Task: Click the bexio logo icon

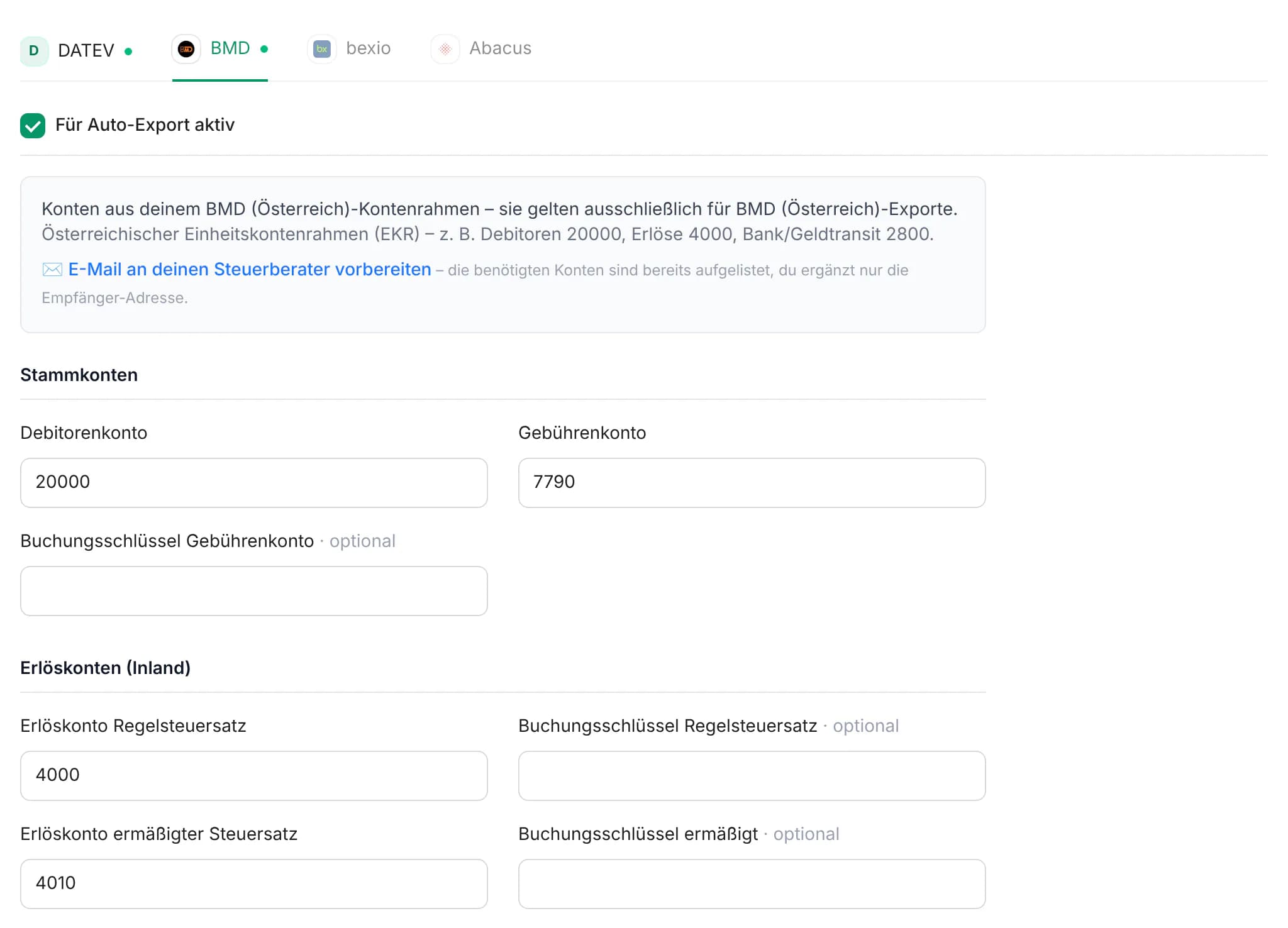Action: pyautogui.click(x=322, y=49)
